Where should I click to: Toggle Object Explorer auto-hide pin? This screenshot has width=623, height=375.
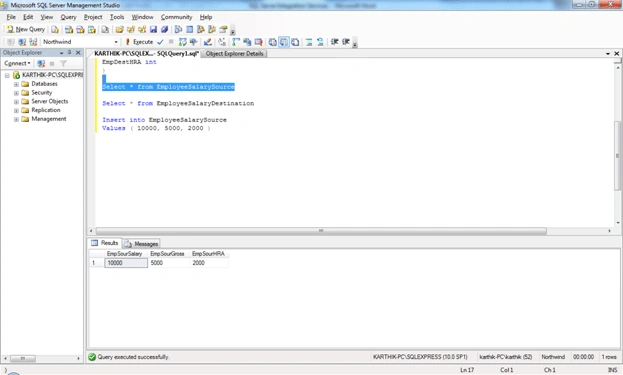coord(70,52)
